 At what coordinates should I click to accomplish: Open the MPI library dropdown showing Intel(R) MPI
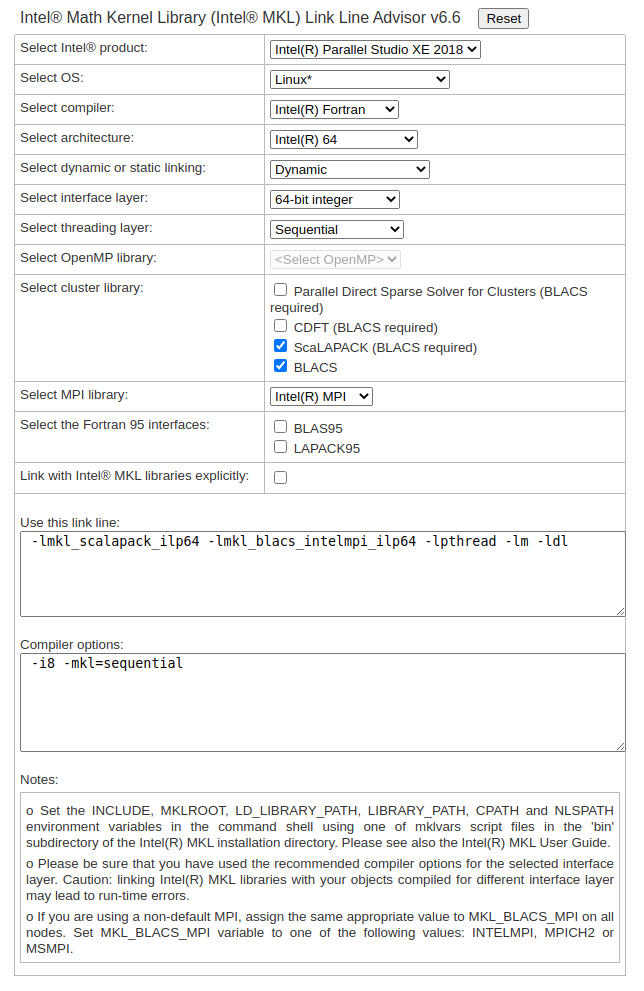pyautogui.click(x=321, y=396)
